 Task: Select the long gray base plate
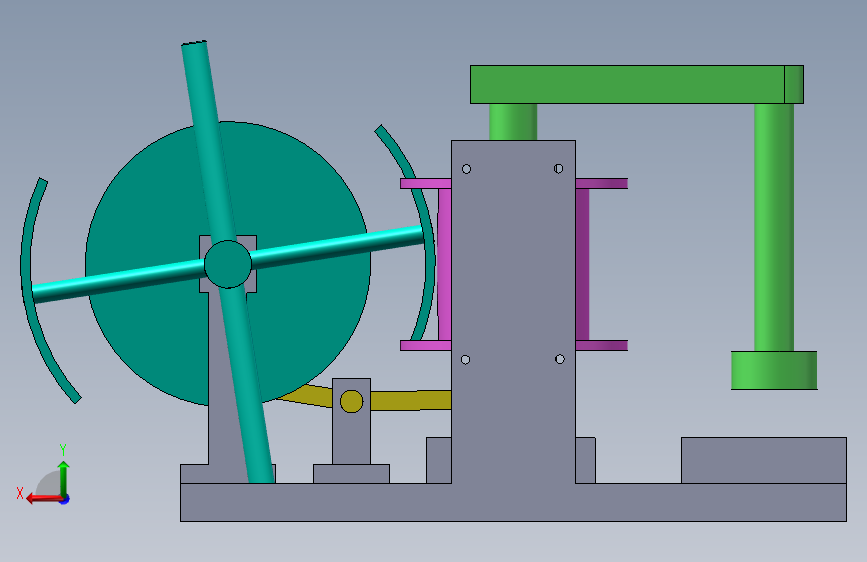click(x=513, y=502)
